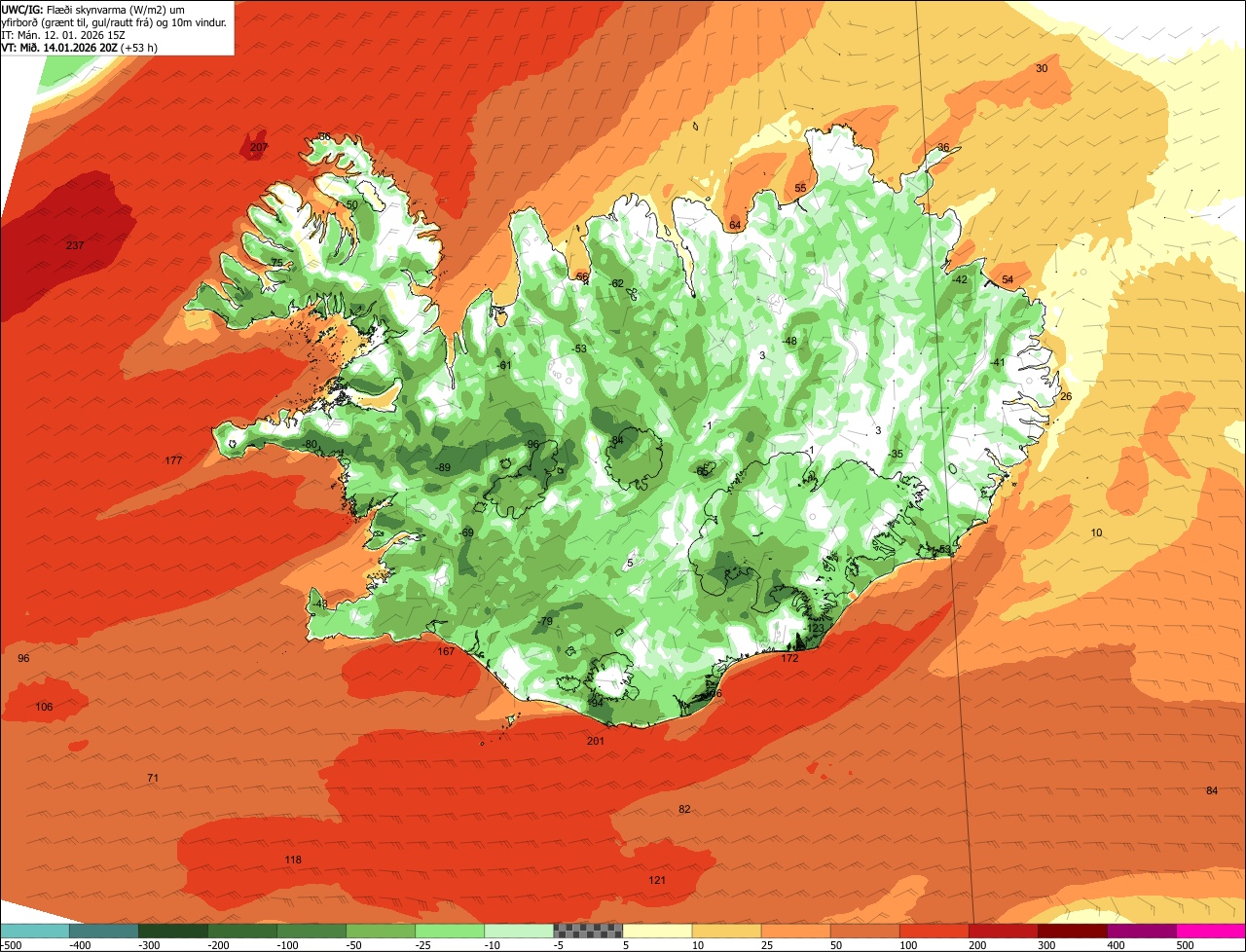Click the map value -35
The image size is (1246, 952).
[896, 454]
